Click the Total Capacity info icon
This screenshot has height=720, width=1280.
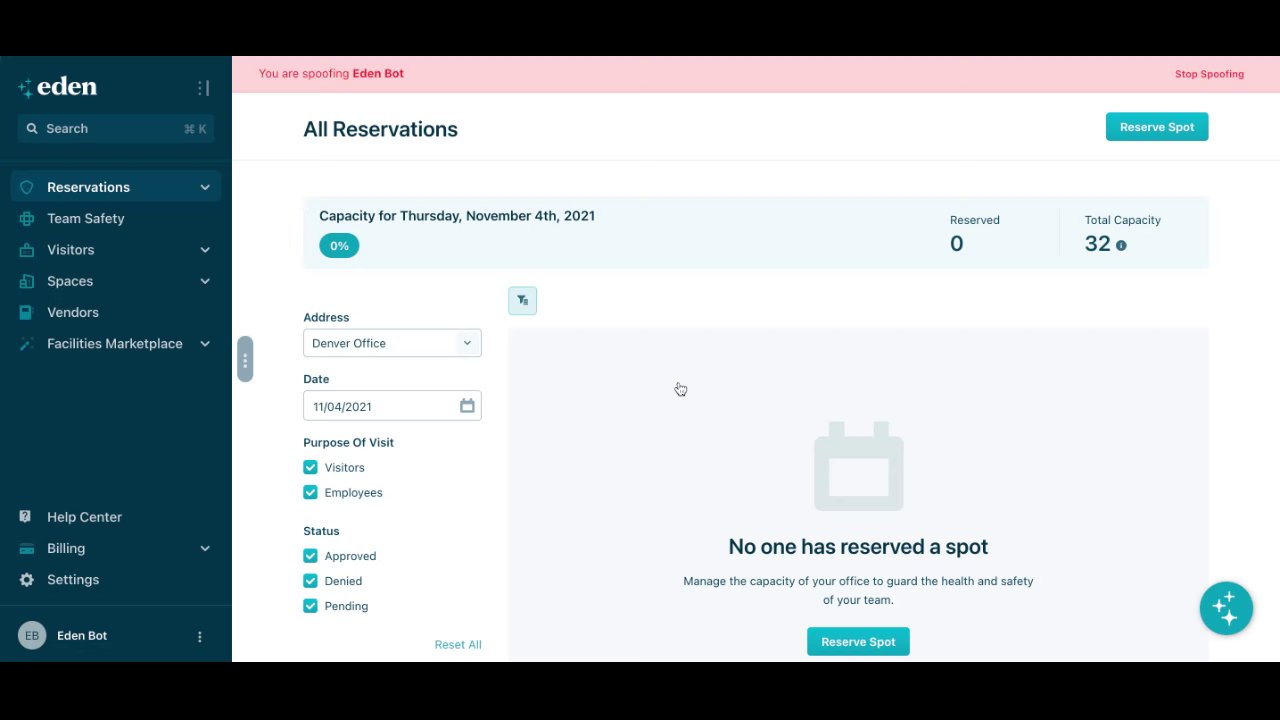pos(1121,245)
